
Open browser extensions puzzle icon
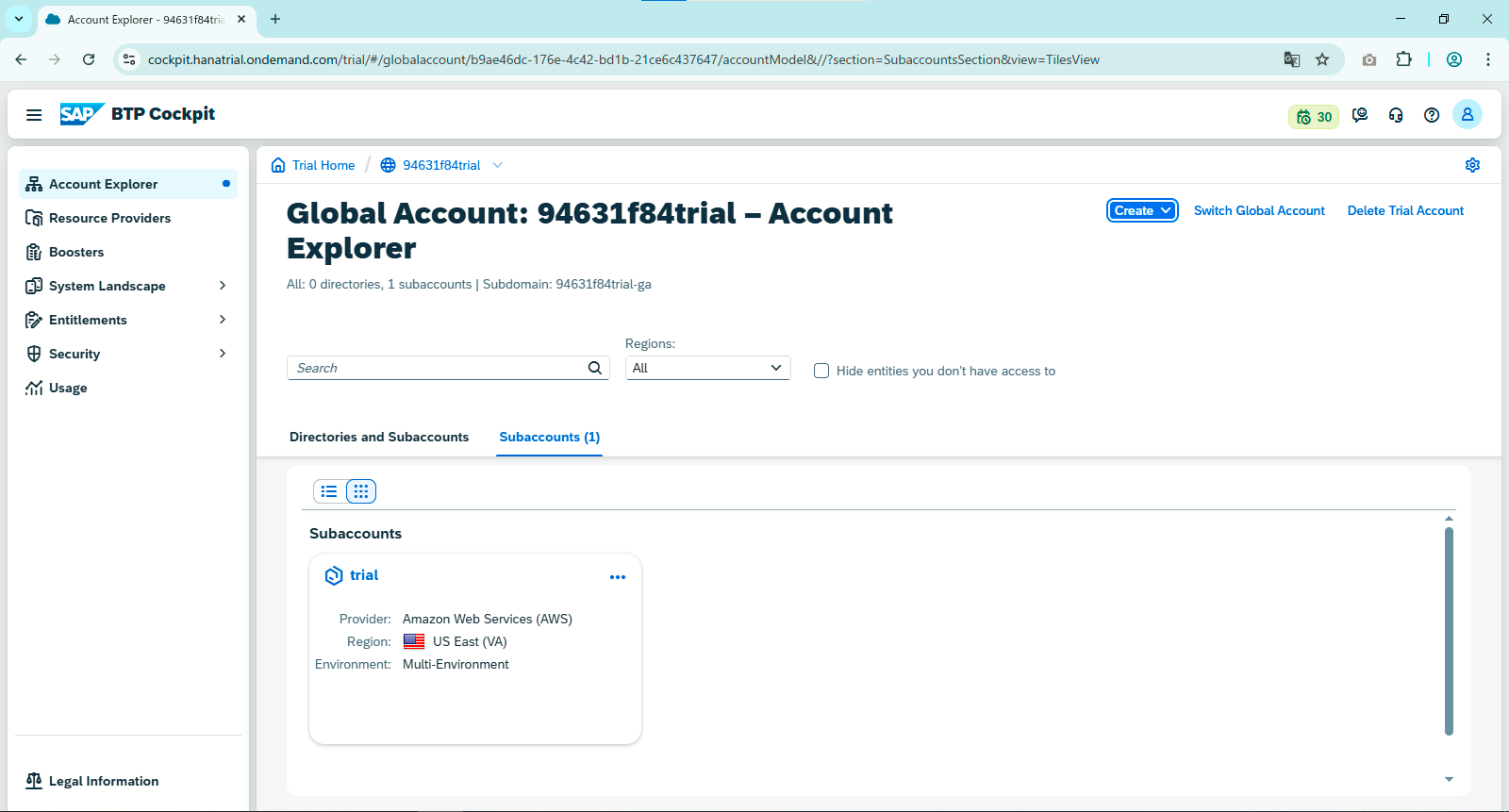click(x=1404, y=59)
